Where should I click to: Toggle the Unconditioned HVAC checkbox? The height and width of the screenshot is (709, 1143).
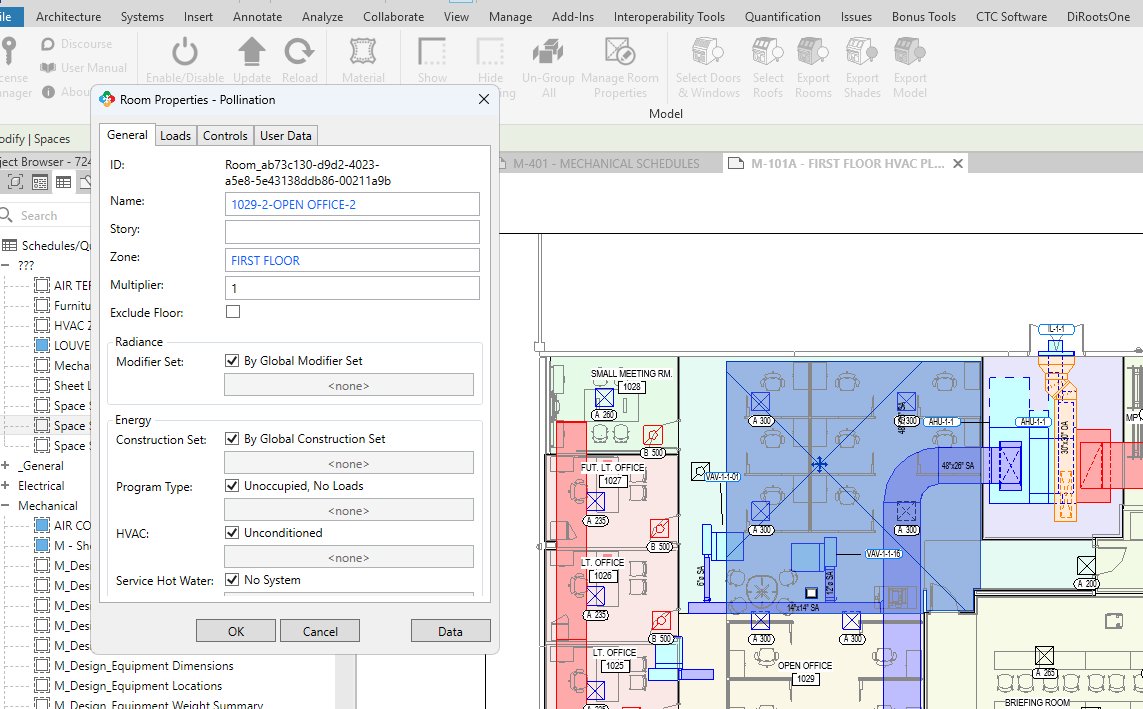click(233, 533)
